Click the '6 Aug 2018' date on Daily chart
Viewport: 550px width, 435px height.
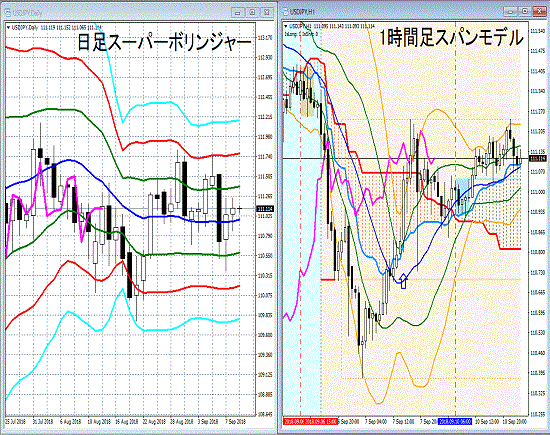71,421
